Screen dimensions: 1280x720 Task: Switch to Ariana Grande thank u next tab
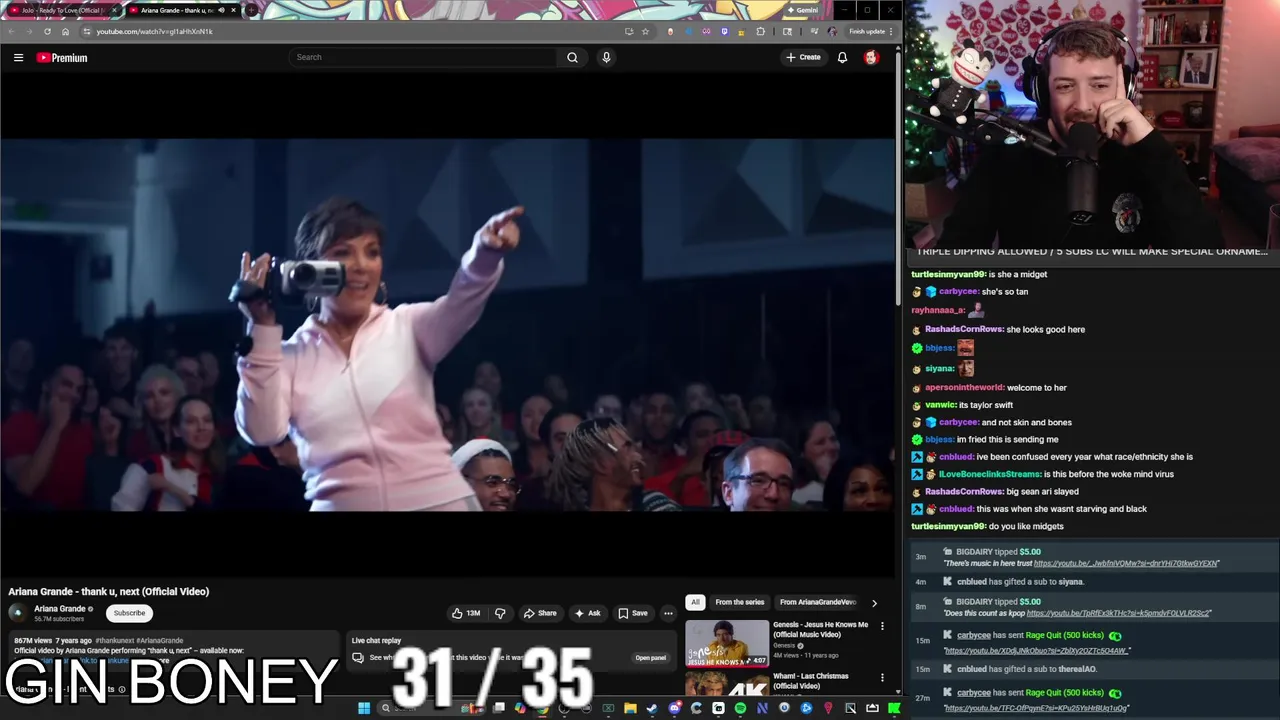click(x=170, y=10)
